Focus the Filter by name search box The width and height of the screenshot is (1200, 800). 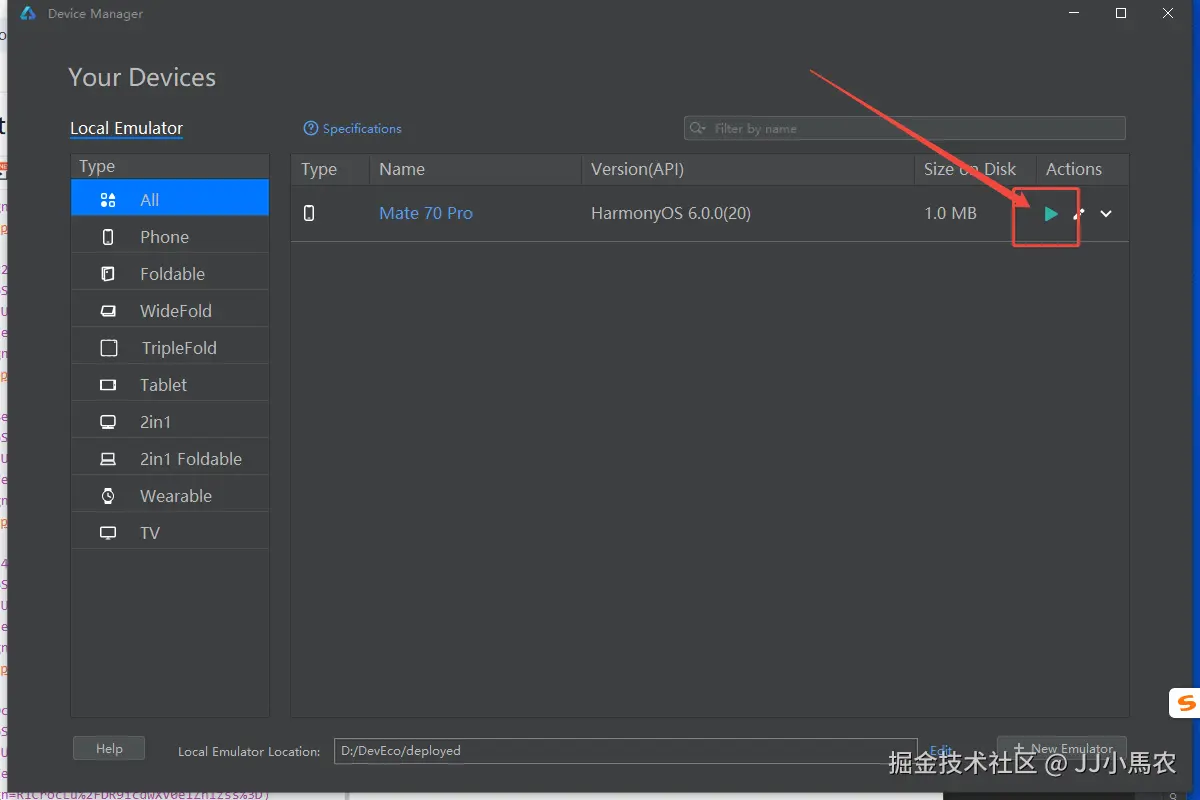point(905,128)
